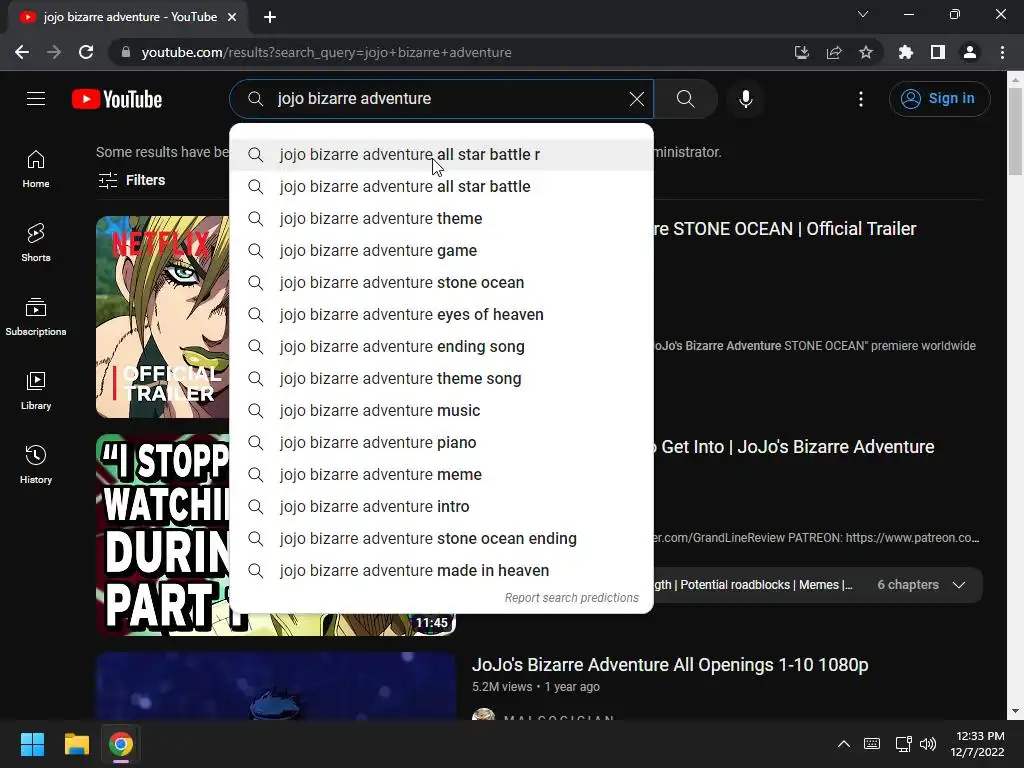The height and width of the screenshot is (768, 1024).
Task: Open the search Filters button
Action: [131, 180]
